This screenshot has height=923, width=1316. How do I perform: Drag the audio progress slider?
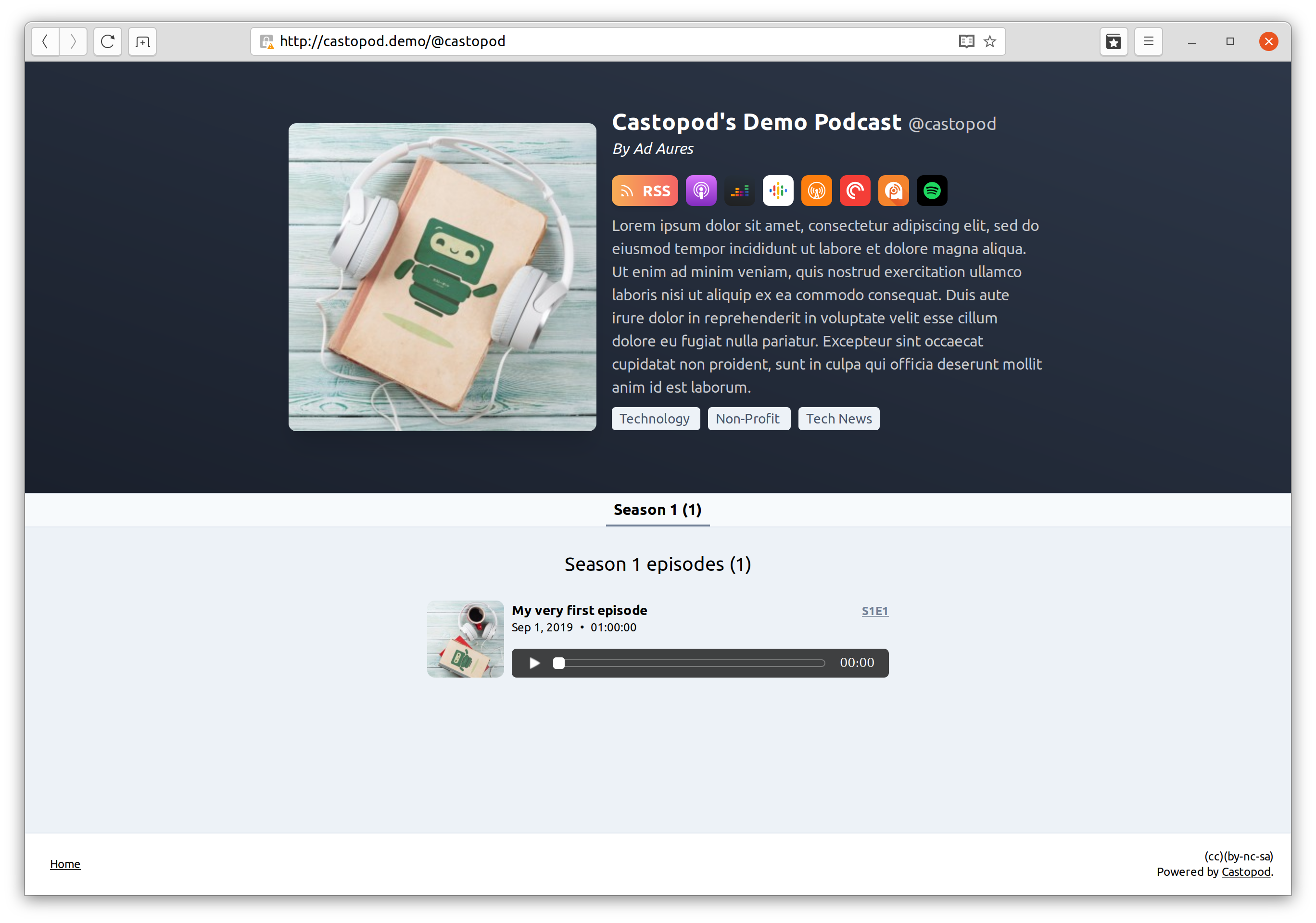pos(559,662)
